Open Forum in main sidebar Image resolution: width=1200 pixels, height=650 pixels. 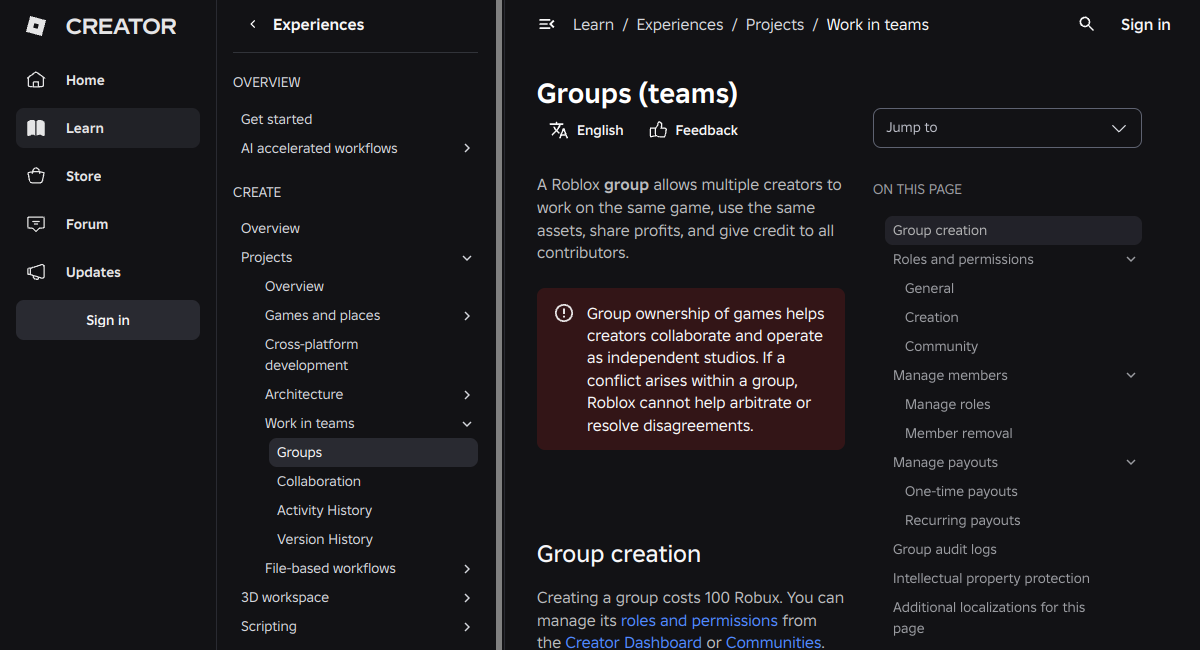coord(108,224)
